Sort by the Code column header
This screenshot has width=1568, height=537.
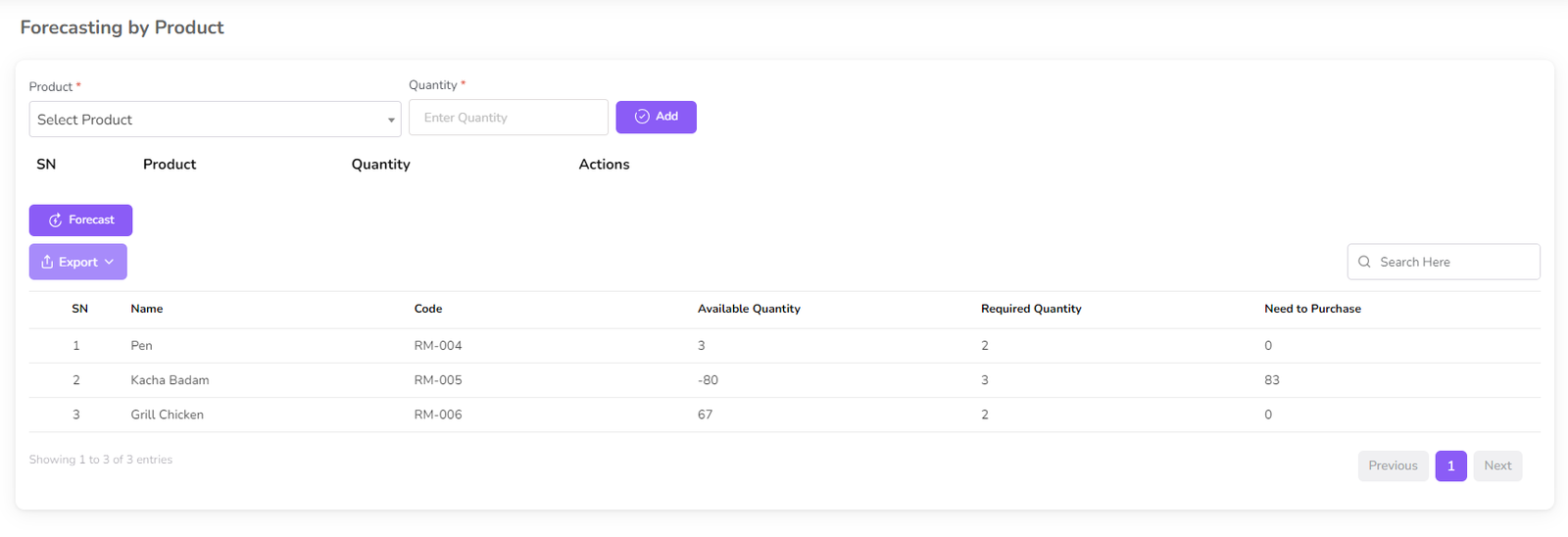(428, 309)
